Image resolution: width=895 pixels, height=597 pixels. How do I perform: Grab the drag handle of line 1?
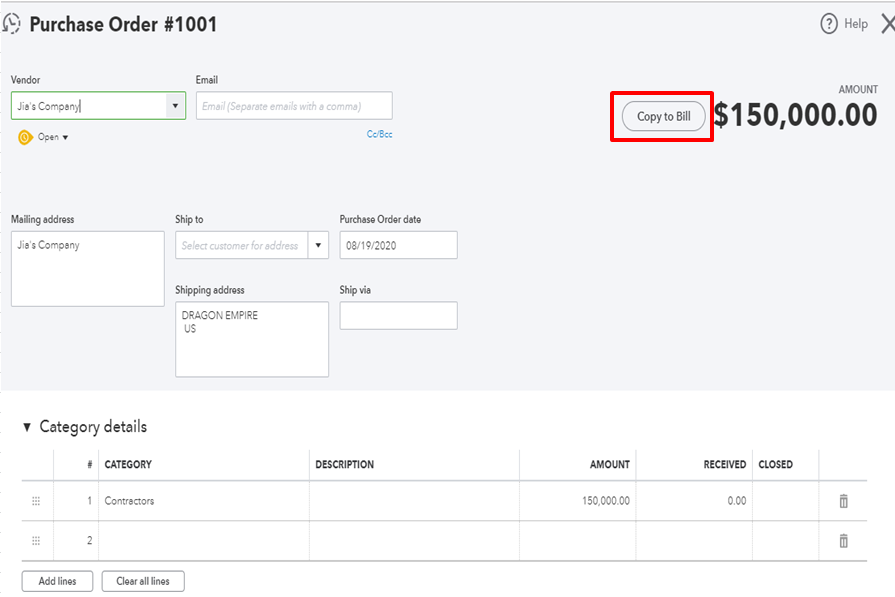coord(36,501)
